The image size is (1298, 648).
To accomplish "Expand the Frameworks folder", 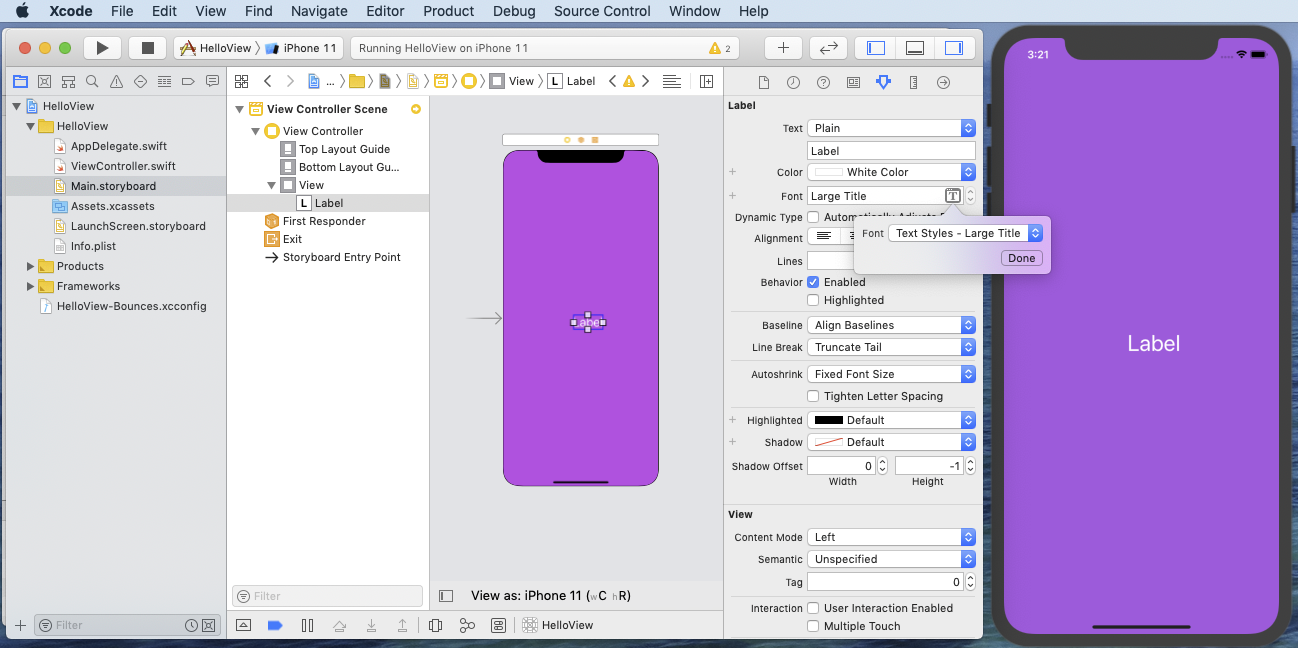I will click(x=31, y=286).
